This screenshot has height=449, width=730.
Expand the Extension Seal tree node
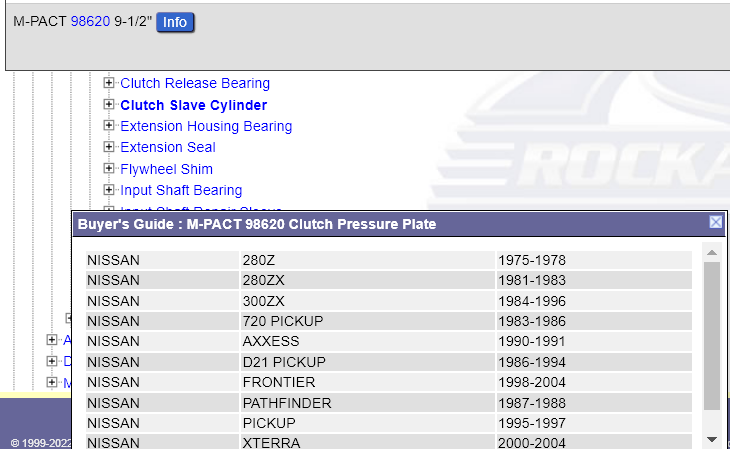110,147
